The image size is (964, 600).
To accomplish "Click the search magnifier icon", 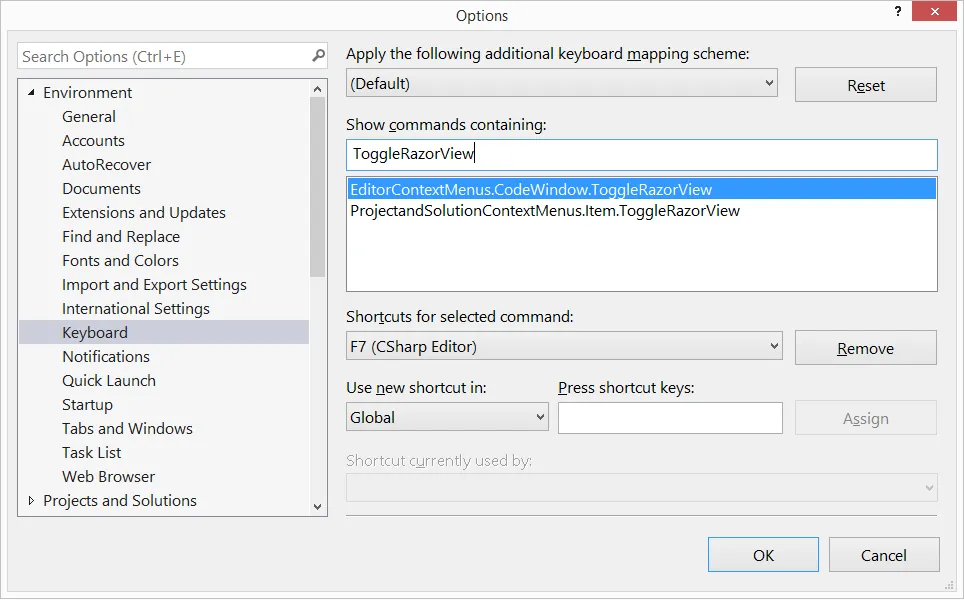I will coord(318,56).
